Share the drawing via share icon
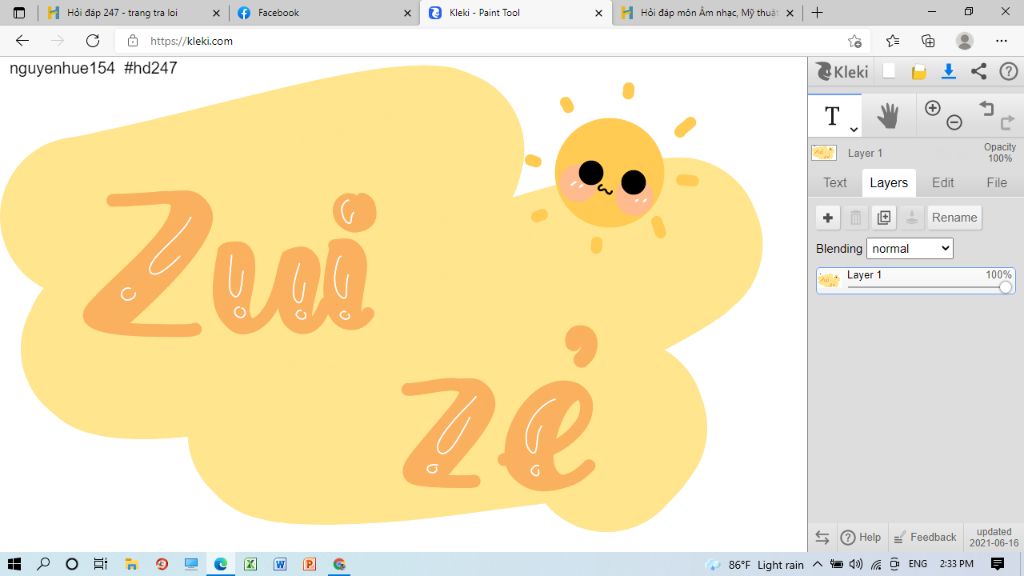 coord(978,71)
